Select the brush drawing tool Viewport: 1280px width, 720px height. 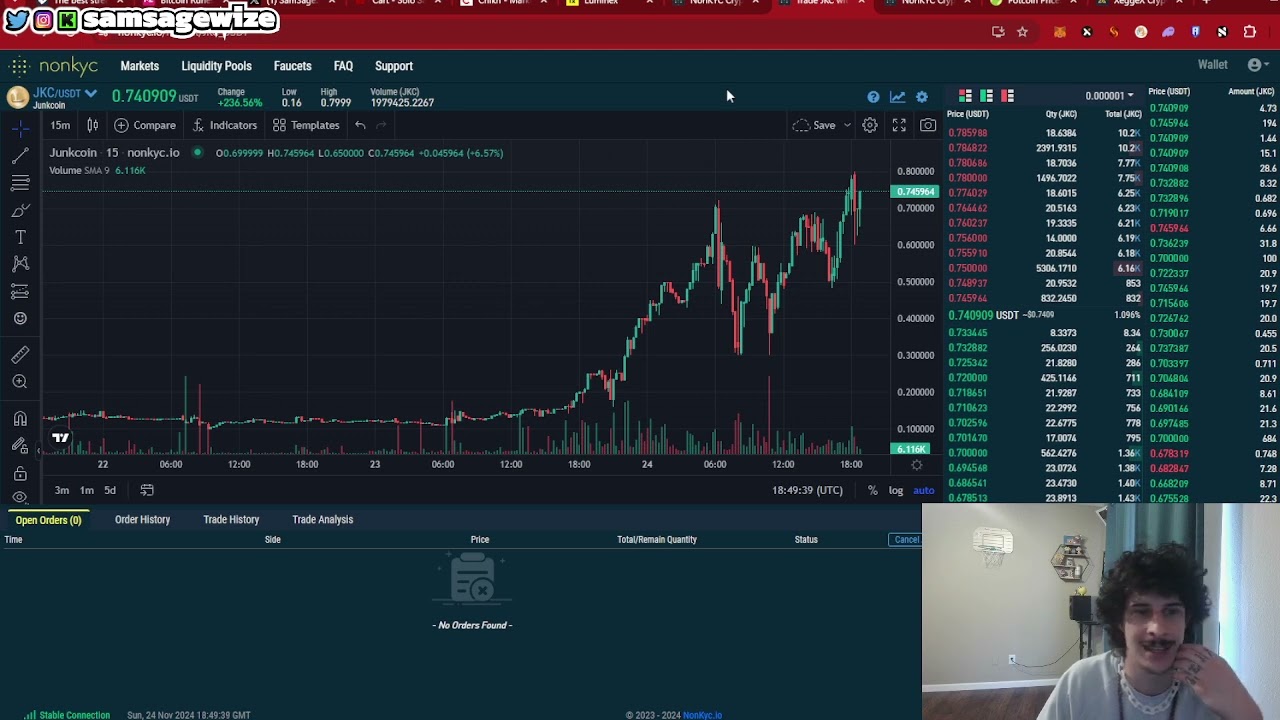click(x=20, y=210)
